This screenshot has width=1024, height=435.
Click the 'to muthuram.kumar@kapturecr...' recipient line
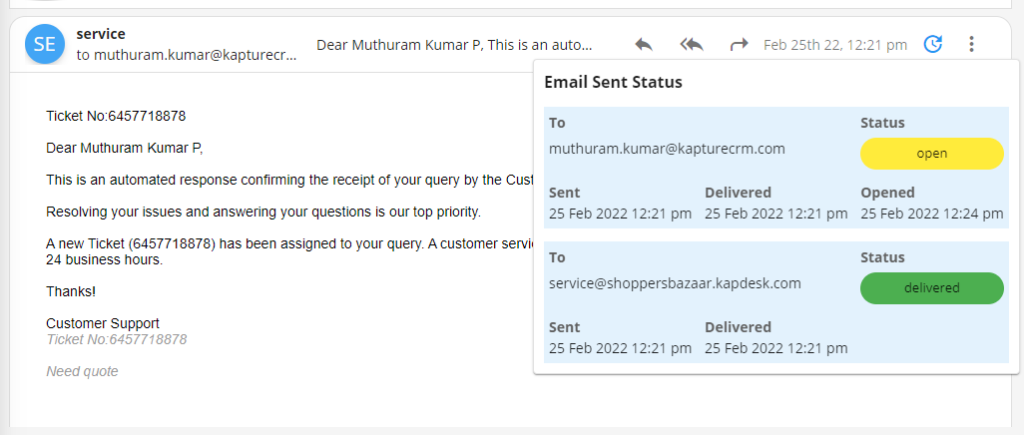click(x=186, y=55)
